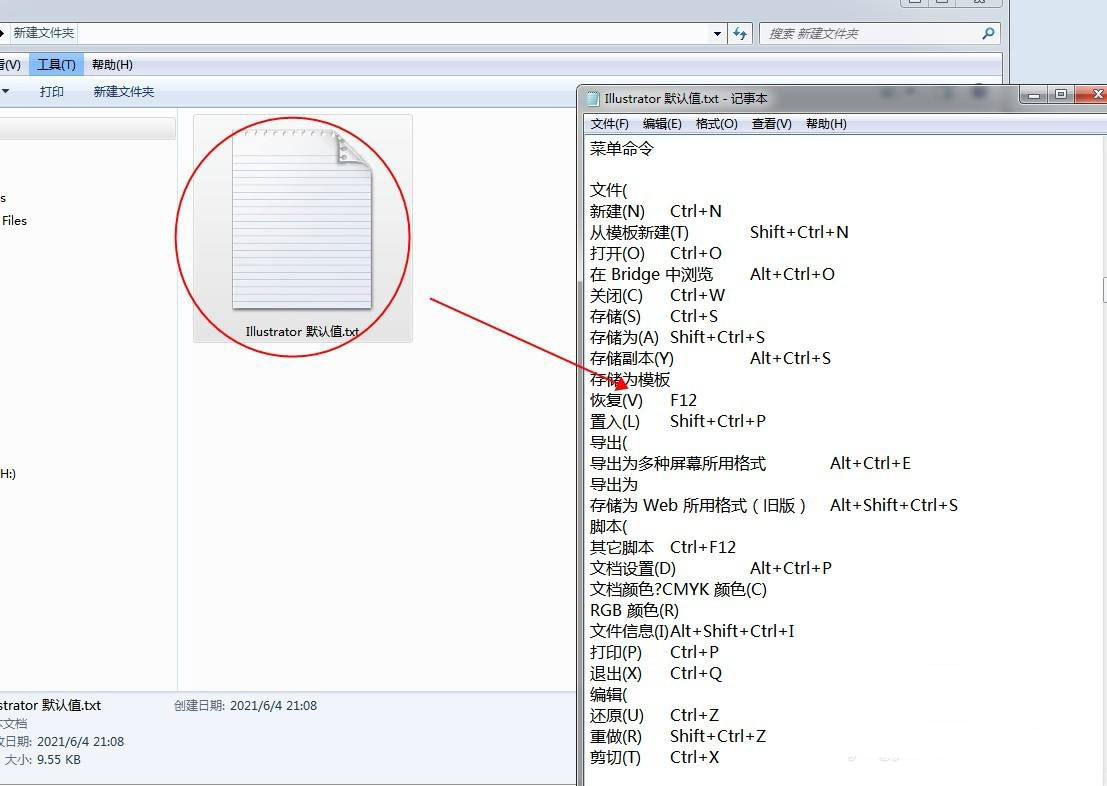
Task: Click the 菜单命令 heading line in Notepad
Action: [622, 149]
